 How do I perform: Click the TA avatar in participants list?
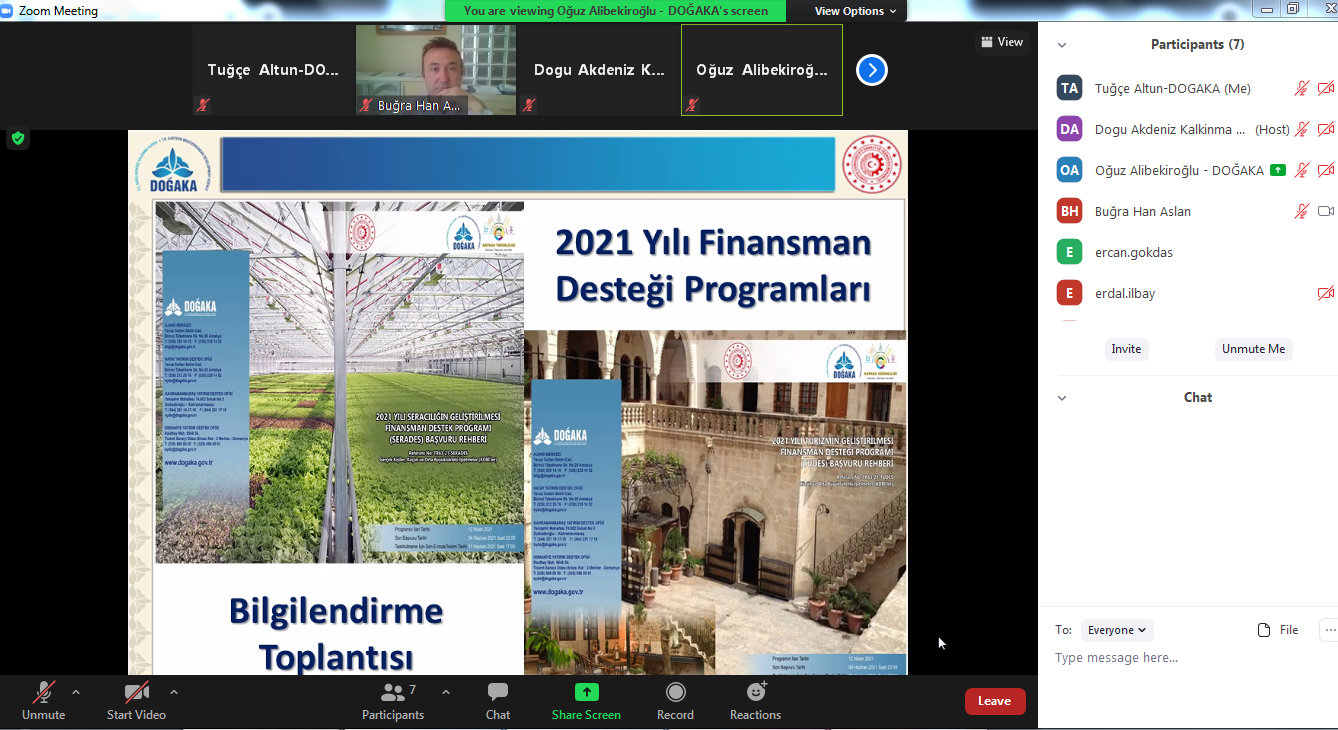(1069, 88)
